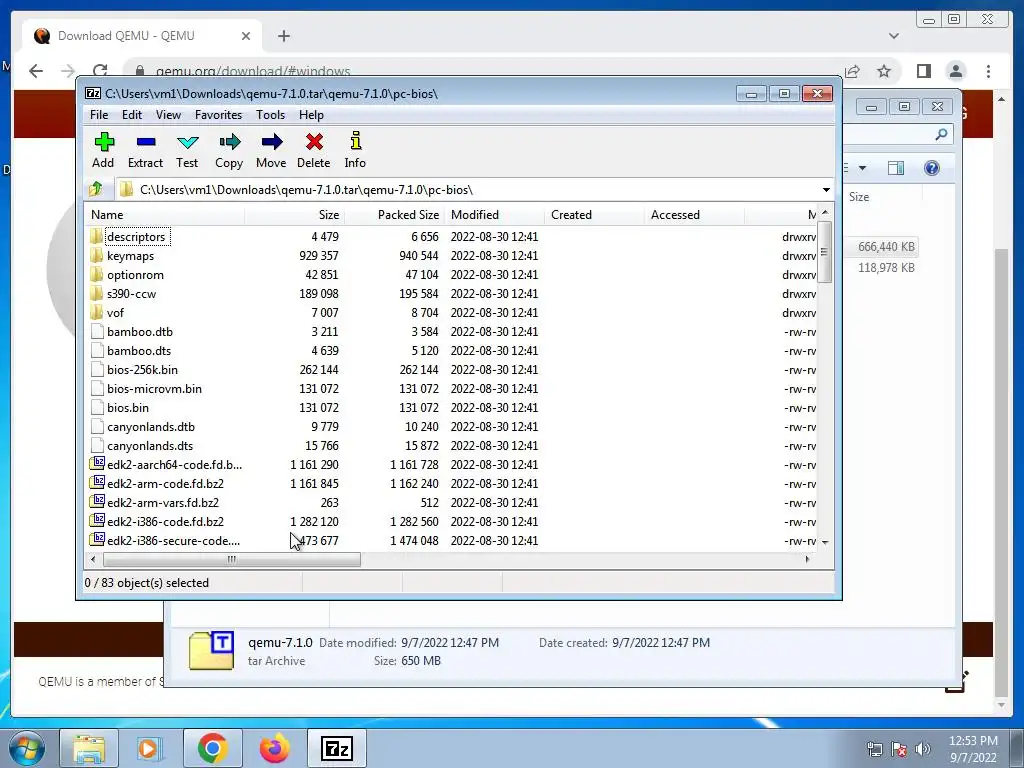
Task: Click the edk2-i386-code.fd.bz2 archive icon
Action: [x=97, y=521]
